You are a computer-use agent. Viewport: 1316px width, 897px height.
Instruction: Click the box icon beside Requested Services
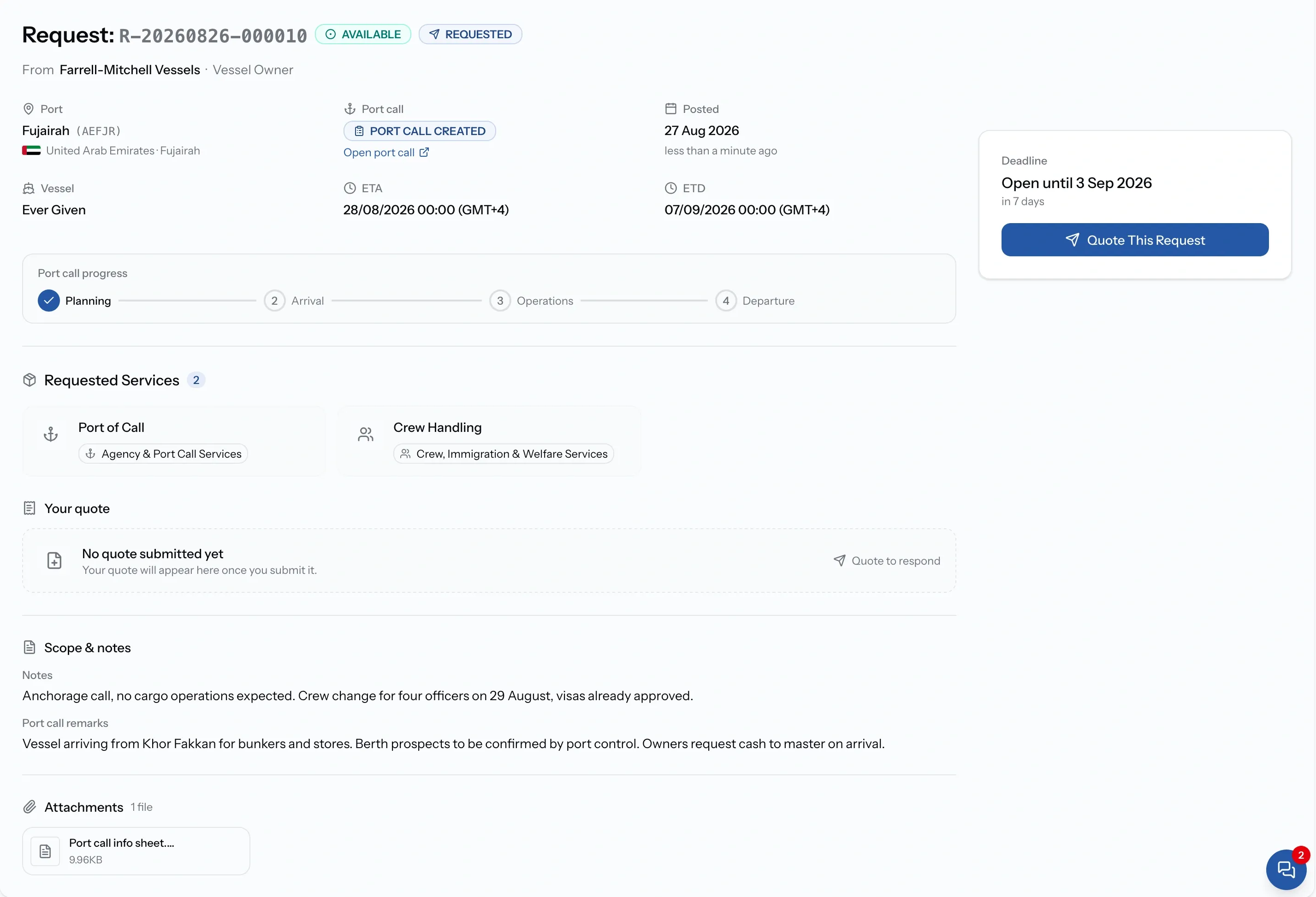coord(30,380)
